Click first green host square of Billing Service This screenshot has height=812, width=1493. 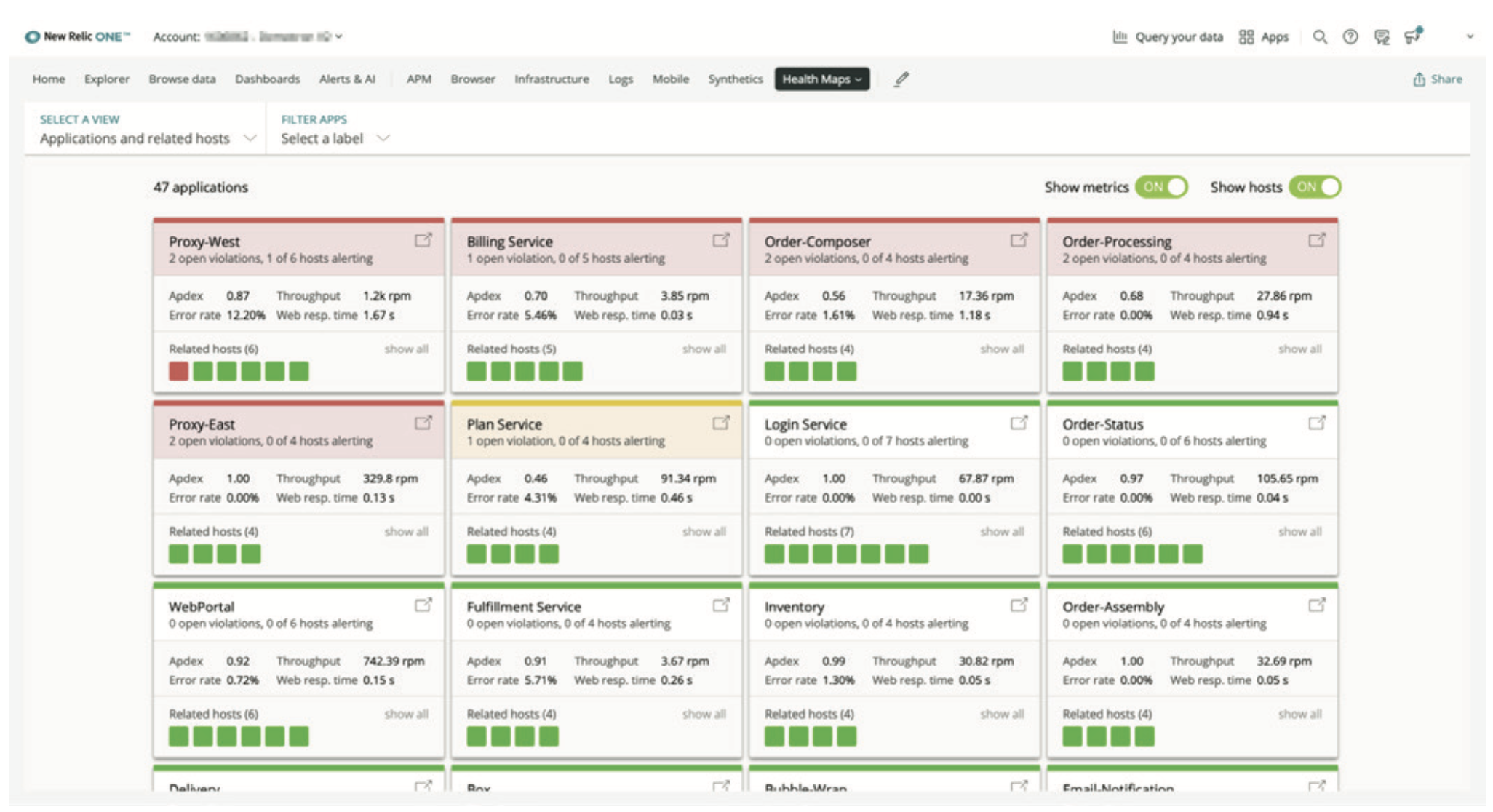pos(477,371)
